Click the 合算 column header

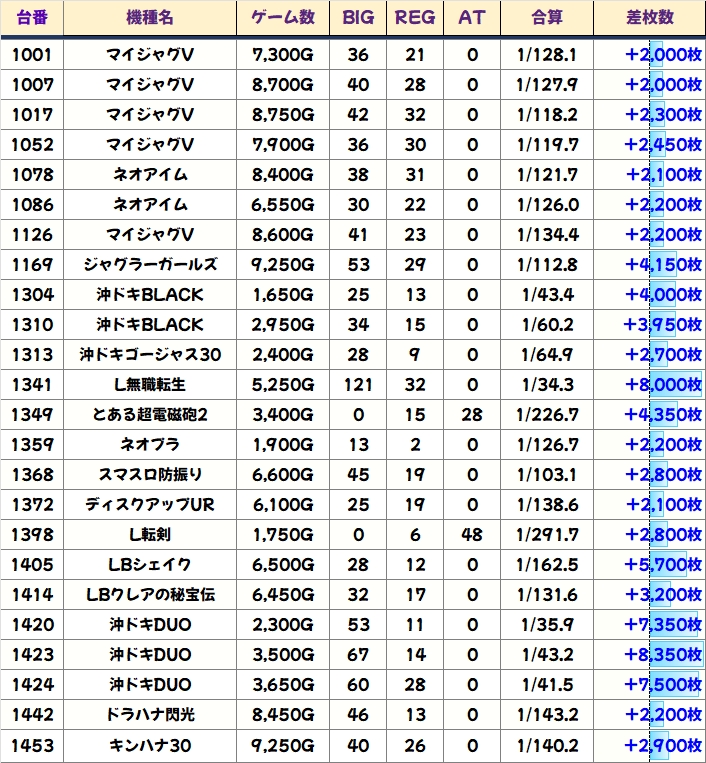point(547,18)
